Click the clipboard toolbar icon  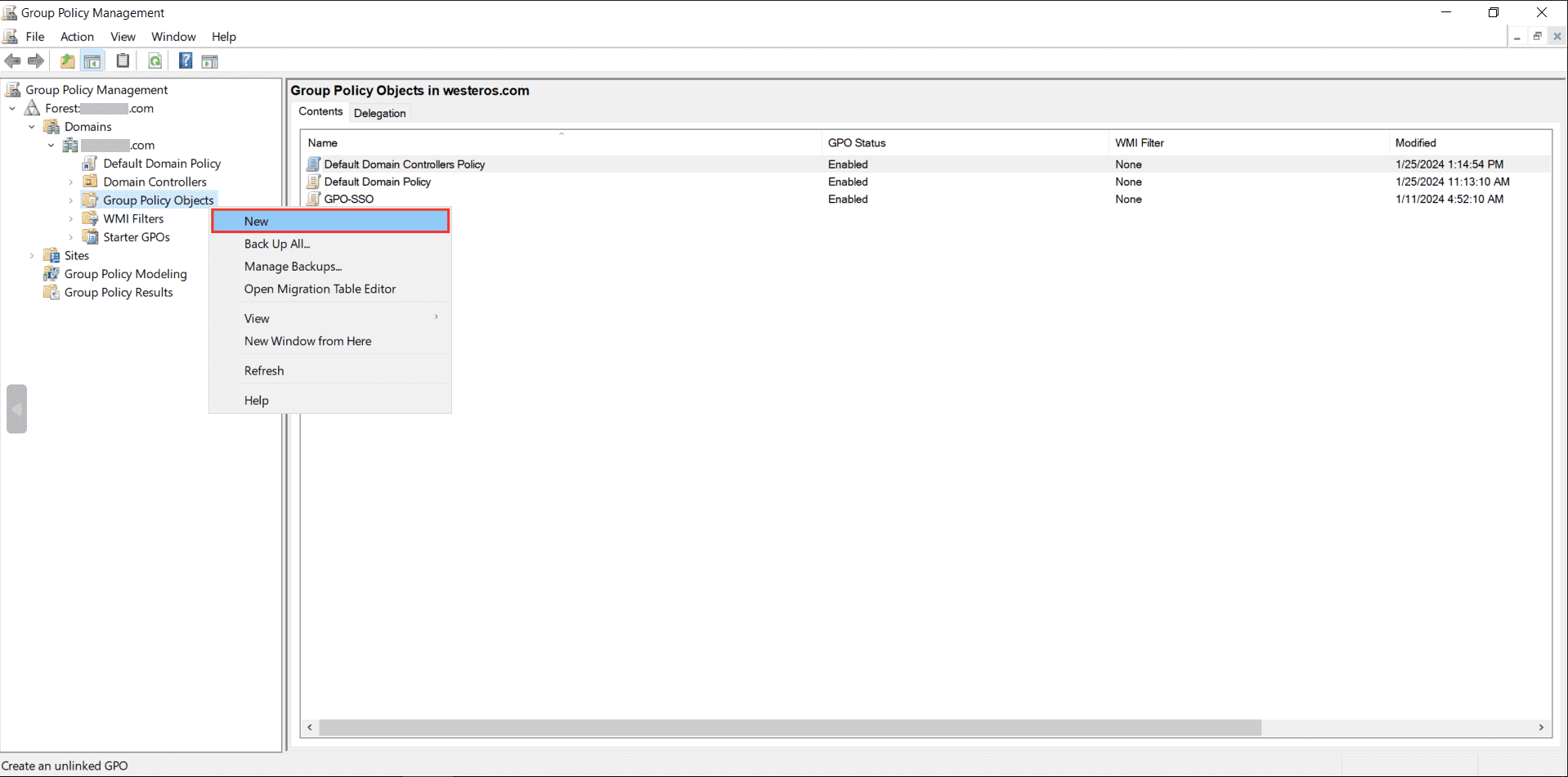pos(123,61)
